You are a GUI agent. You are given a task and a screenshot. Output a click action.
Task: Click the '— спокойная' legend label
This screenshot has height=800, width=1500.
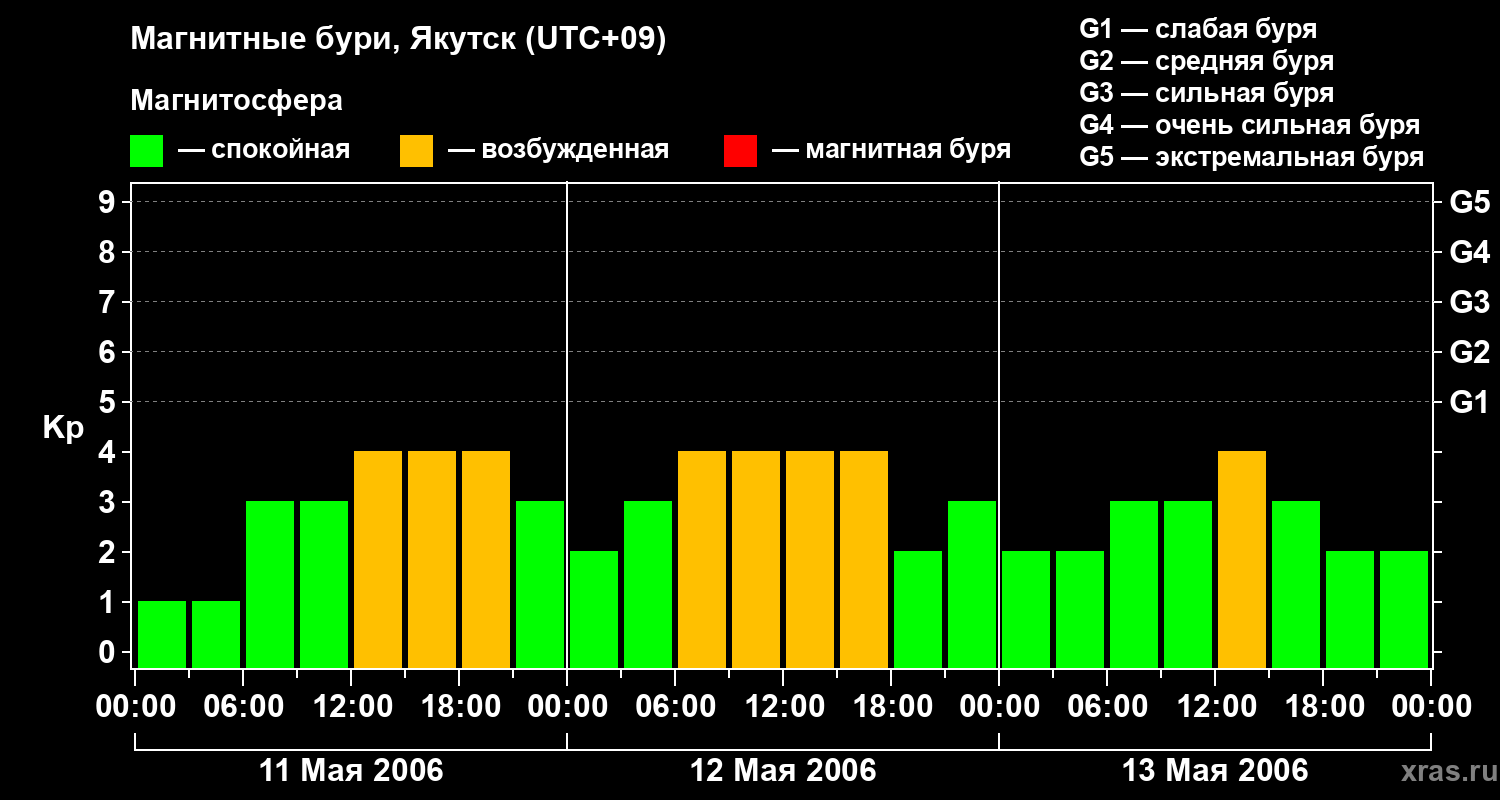[264, 151]
